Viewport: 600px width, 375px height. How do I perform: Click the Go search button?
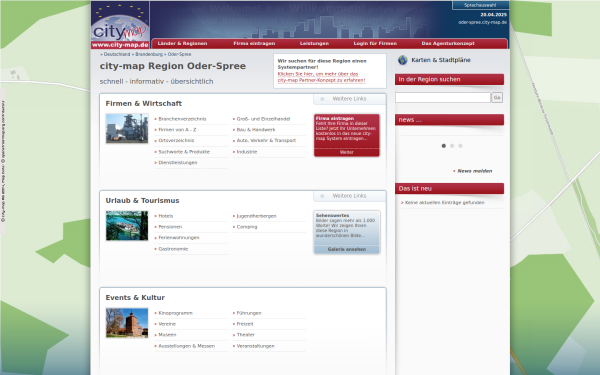(x=497, y=98)
